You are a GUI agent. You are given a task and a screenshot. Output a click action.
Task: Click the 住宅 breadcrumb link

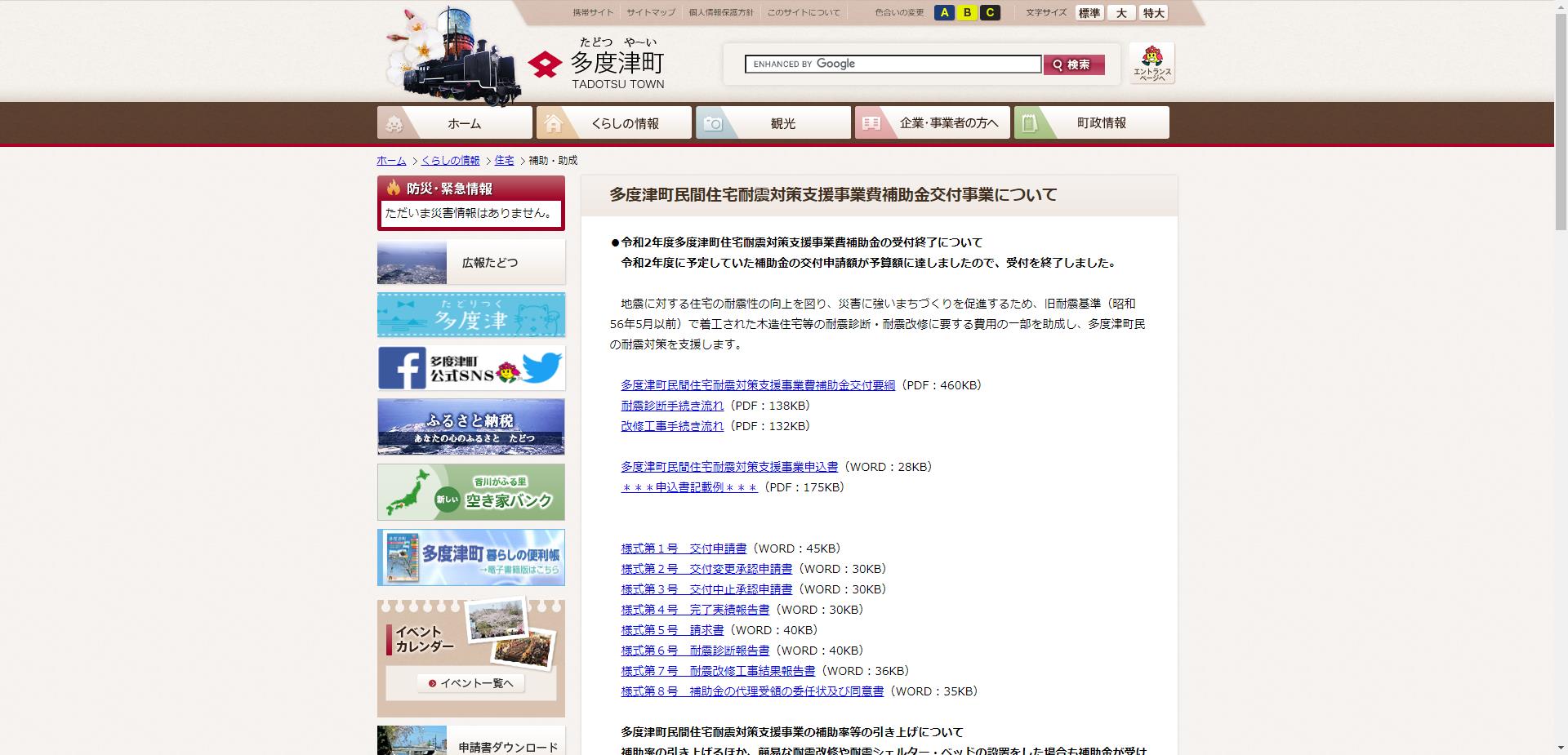(x=504, y=161)
